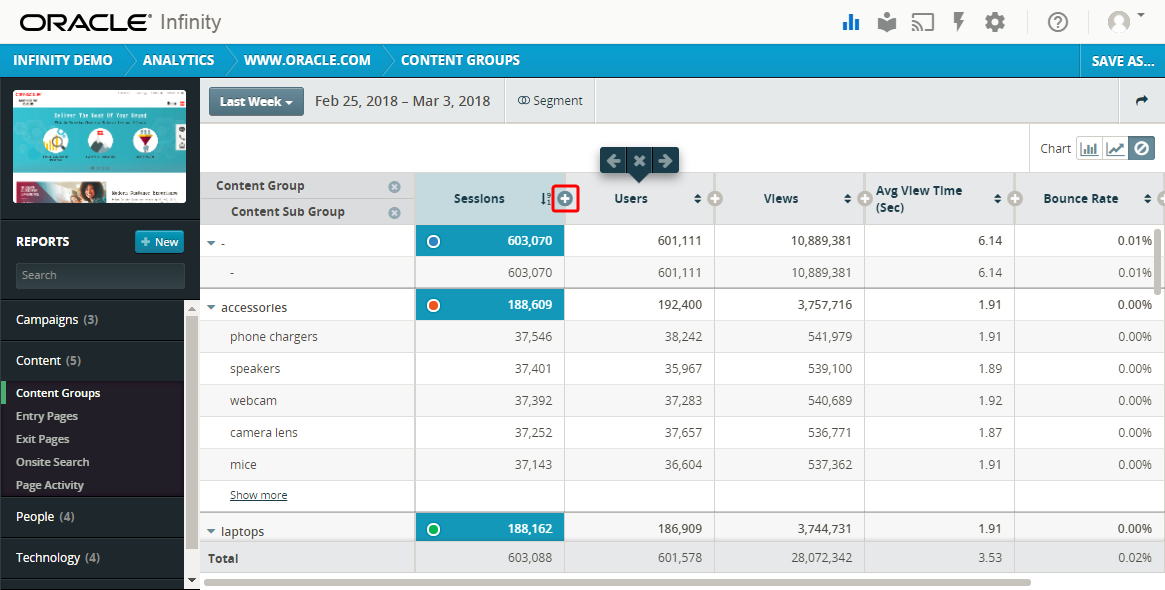Viewport: 1165px width, 590px height.
Task: Toggle blue chart marker for 603,070 row
Action: click(x=434, y=241)
